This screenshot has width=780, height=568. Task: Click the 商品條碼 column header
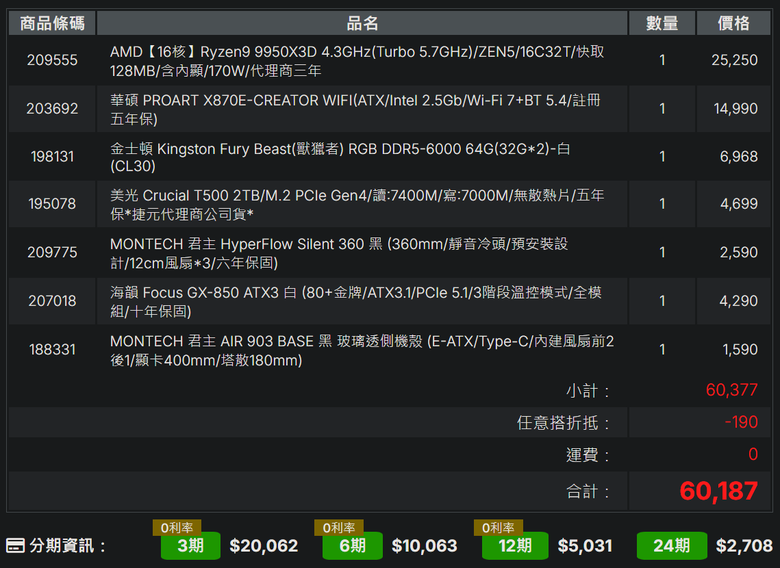tap(52, 23)
